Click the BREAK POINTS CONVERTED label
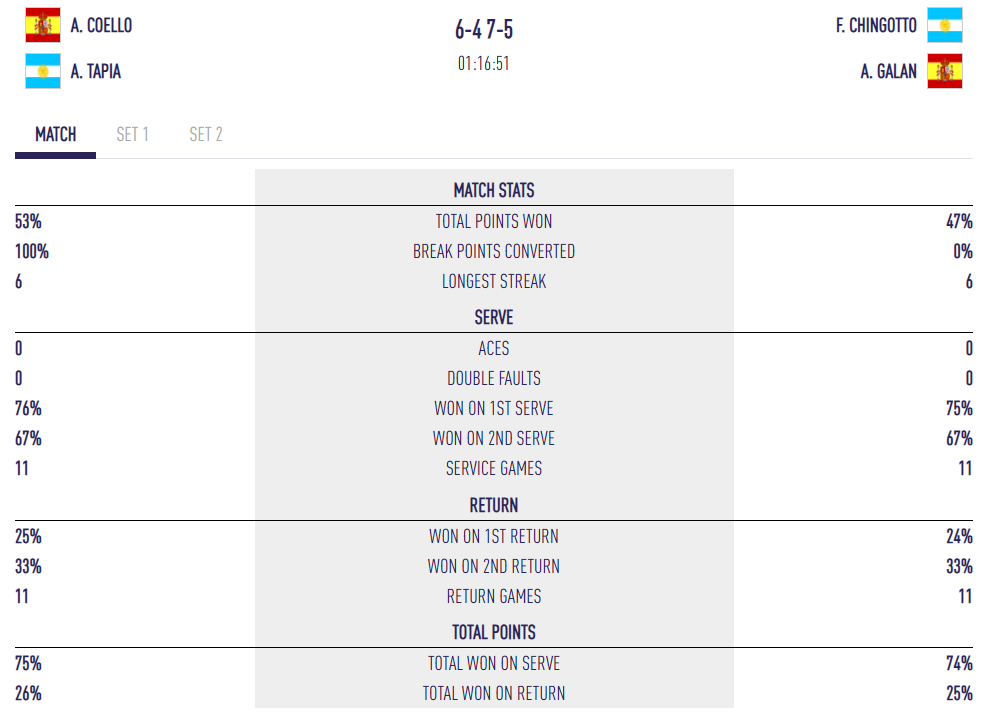Viewport: 988px width, 725px height. pos(494,251)
